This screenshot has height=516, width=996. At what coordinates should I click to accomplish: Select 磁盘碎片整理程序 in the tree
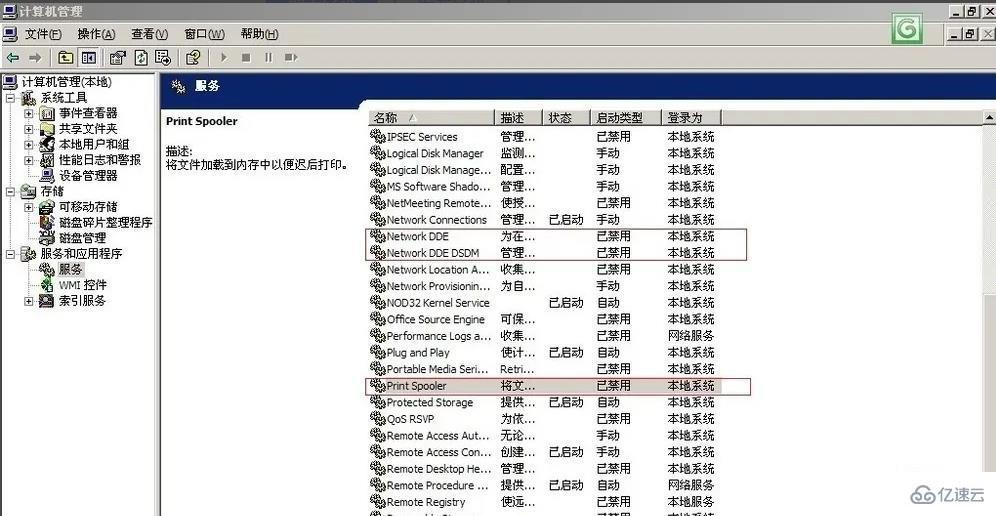(x=105, y=223)
